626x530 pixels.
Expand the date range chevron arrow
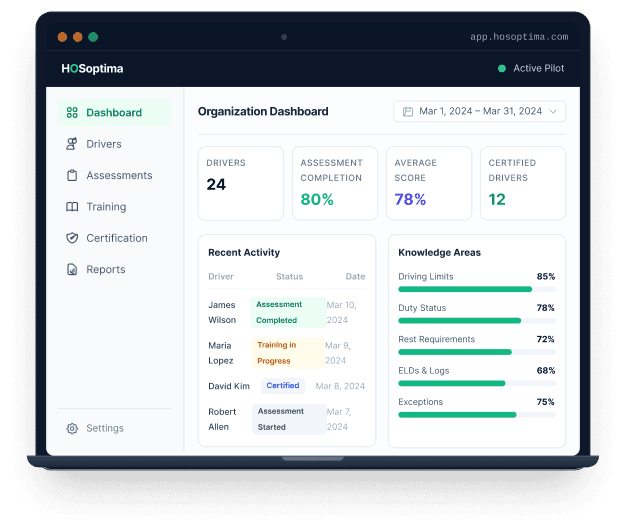[553, 111]
